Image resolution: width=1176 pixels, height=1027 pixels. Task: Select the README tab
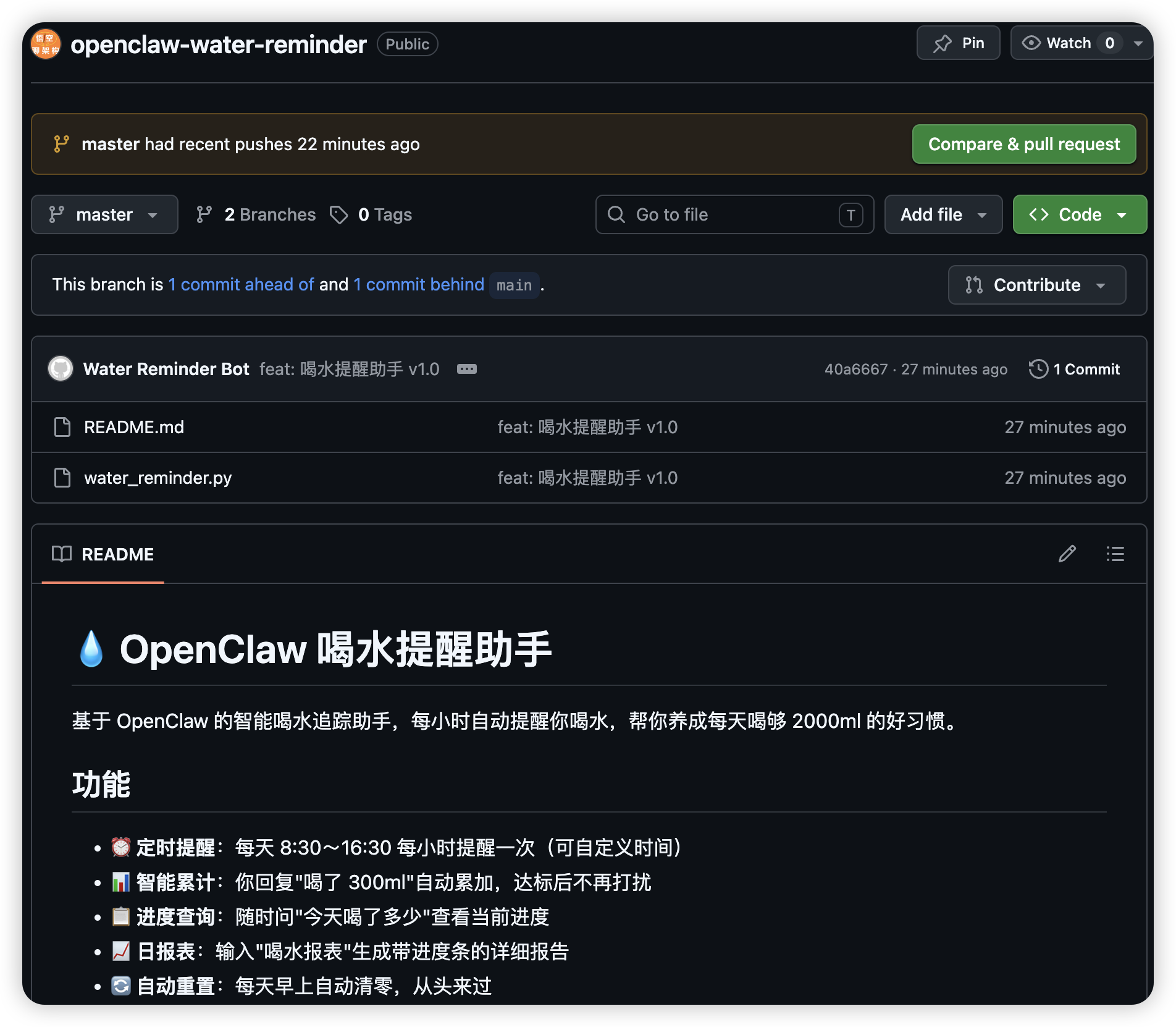[x=103, y=554]
